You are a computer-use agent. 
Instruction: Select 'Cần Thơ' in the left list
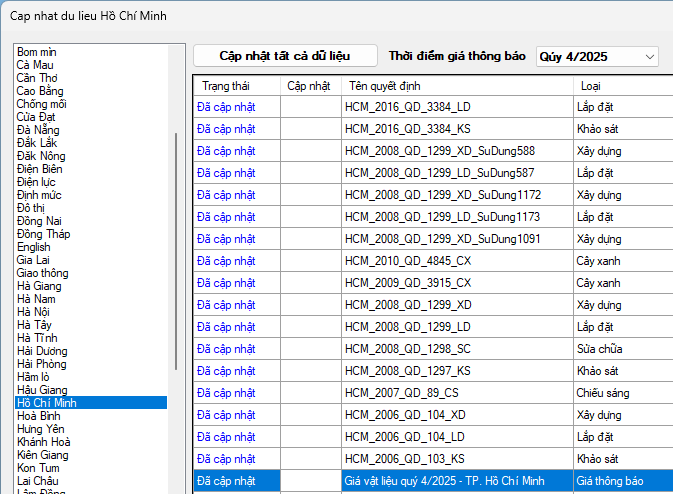(37, 78)
